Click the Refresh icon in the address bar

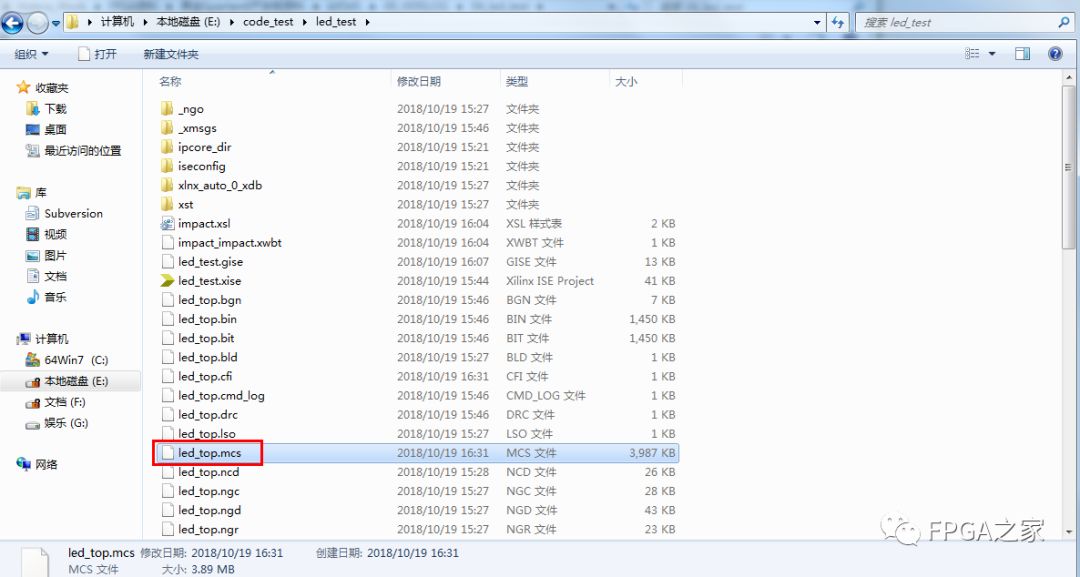(x=838, y=21)
